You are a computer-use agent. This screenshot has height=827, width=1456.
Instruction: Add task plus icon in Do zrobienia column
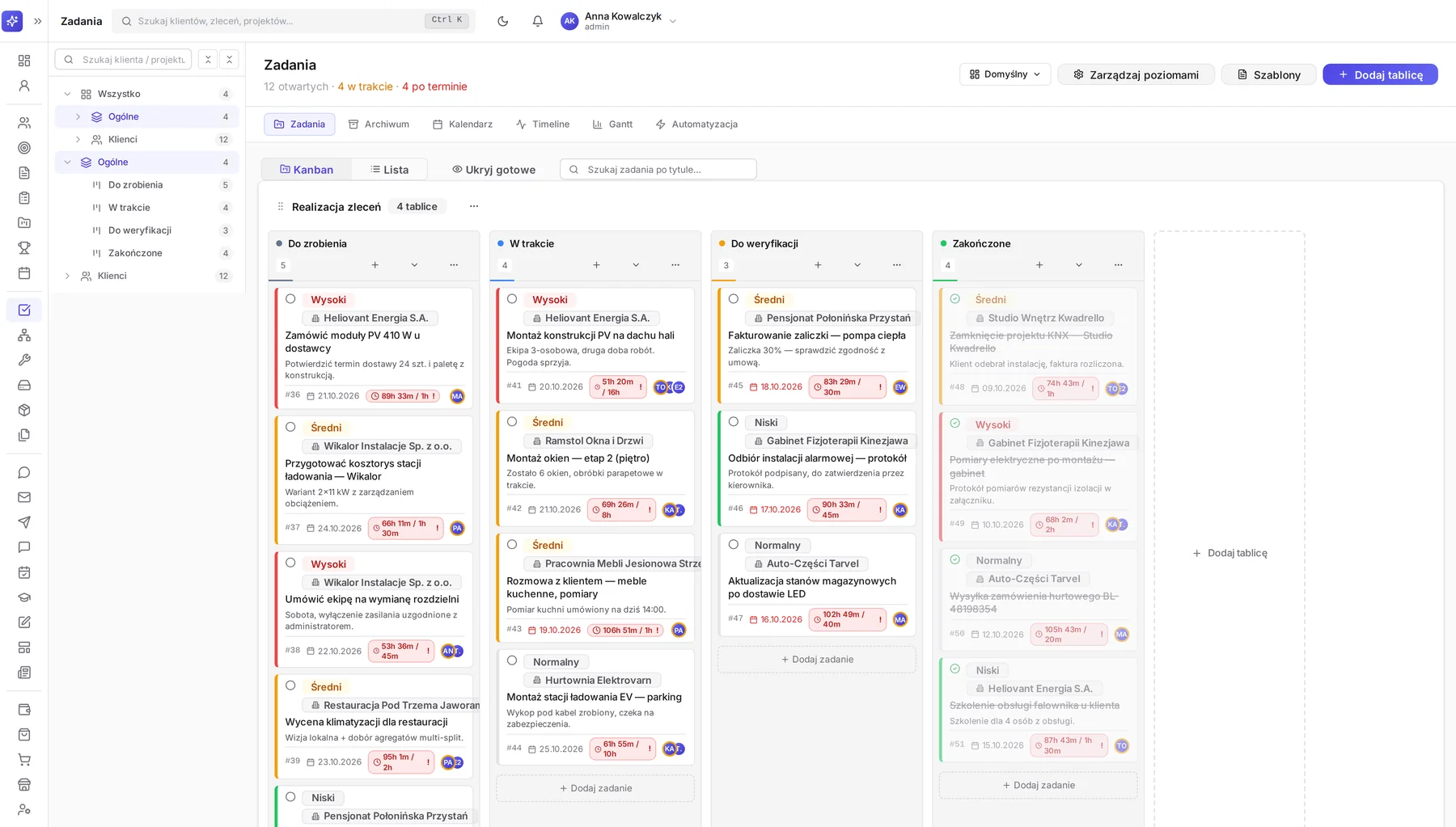point(375,265)
